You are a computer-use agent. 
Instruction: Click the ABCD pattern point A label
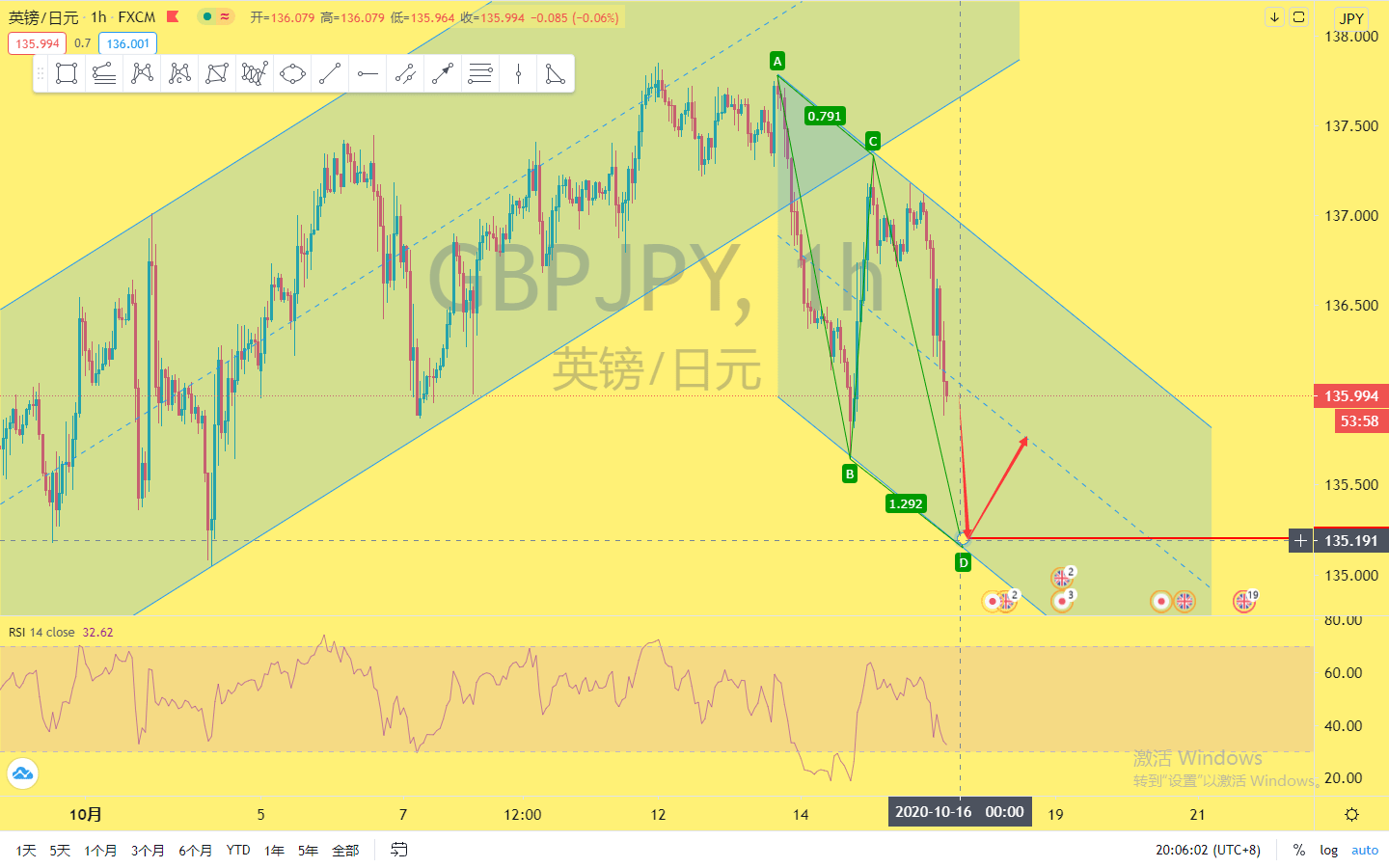(777, 61)
